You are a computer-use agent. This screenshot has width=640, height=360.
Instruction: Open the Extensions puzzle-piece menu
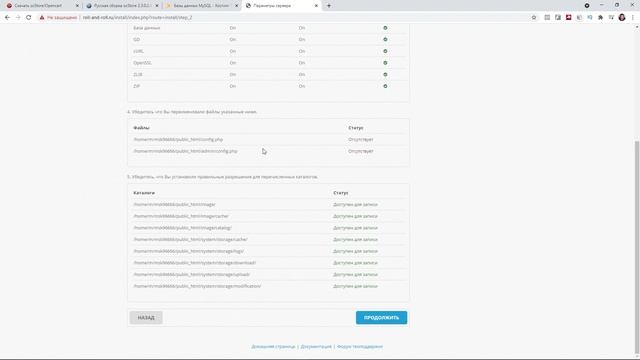600,18
